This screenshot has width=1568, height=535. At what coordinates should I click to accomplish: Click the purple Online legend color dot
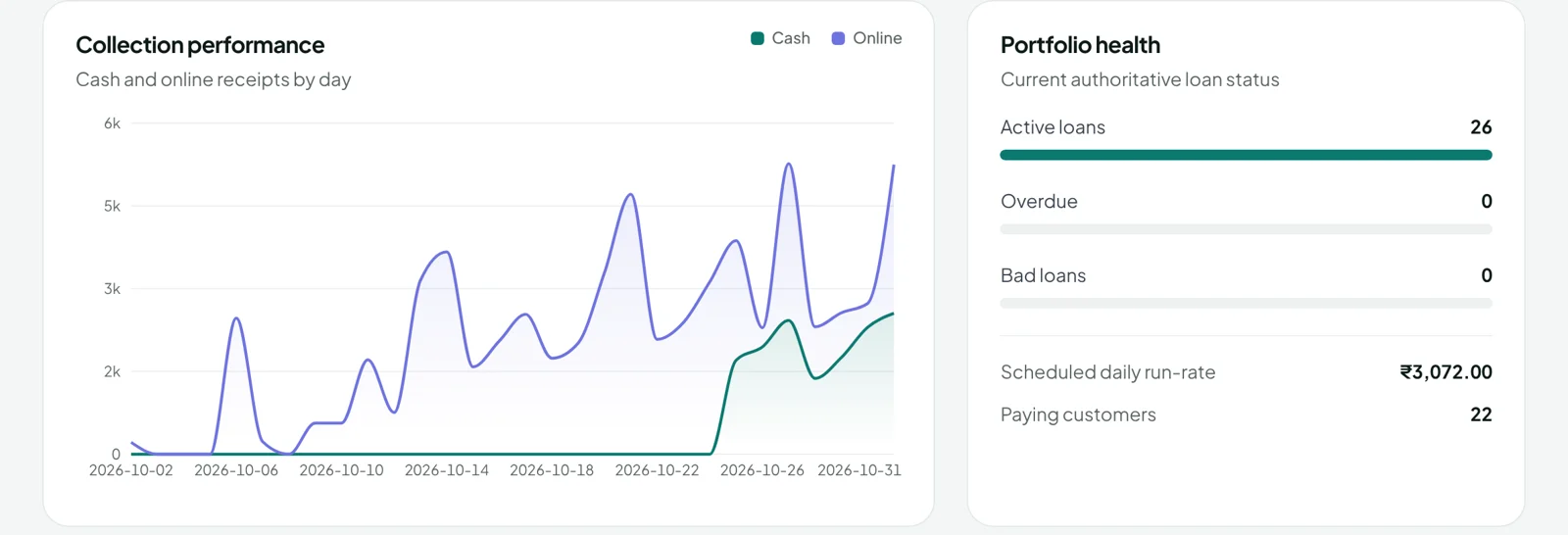click(x=838, y=38)
